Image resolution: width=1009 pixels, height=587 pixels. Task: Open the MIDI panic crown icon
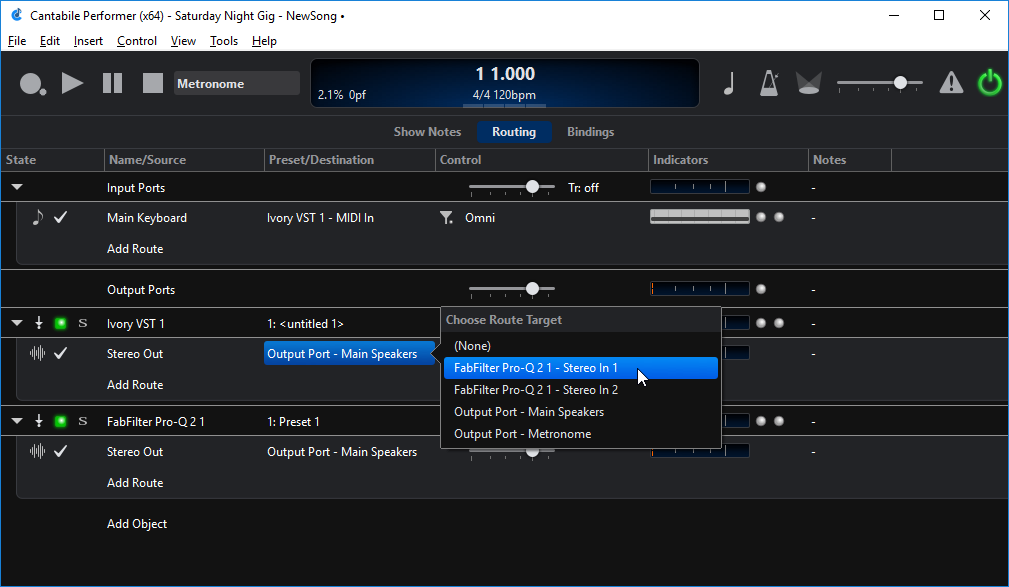[x=808, y=84]
